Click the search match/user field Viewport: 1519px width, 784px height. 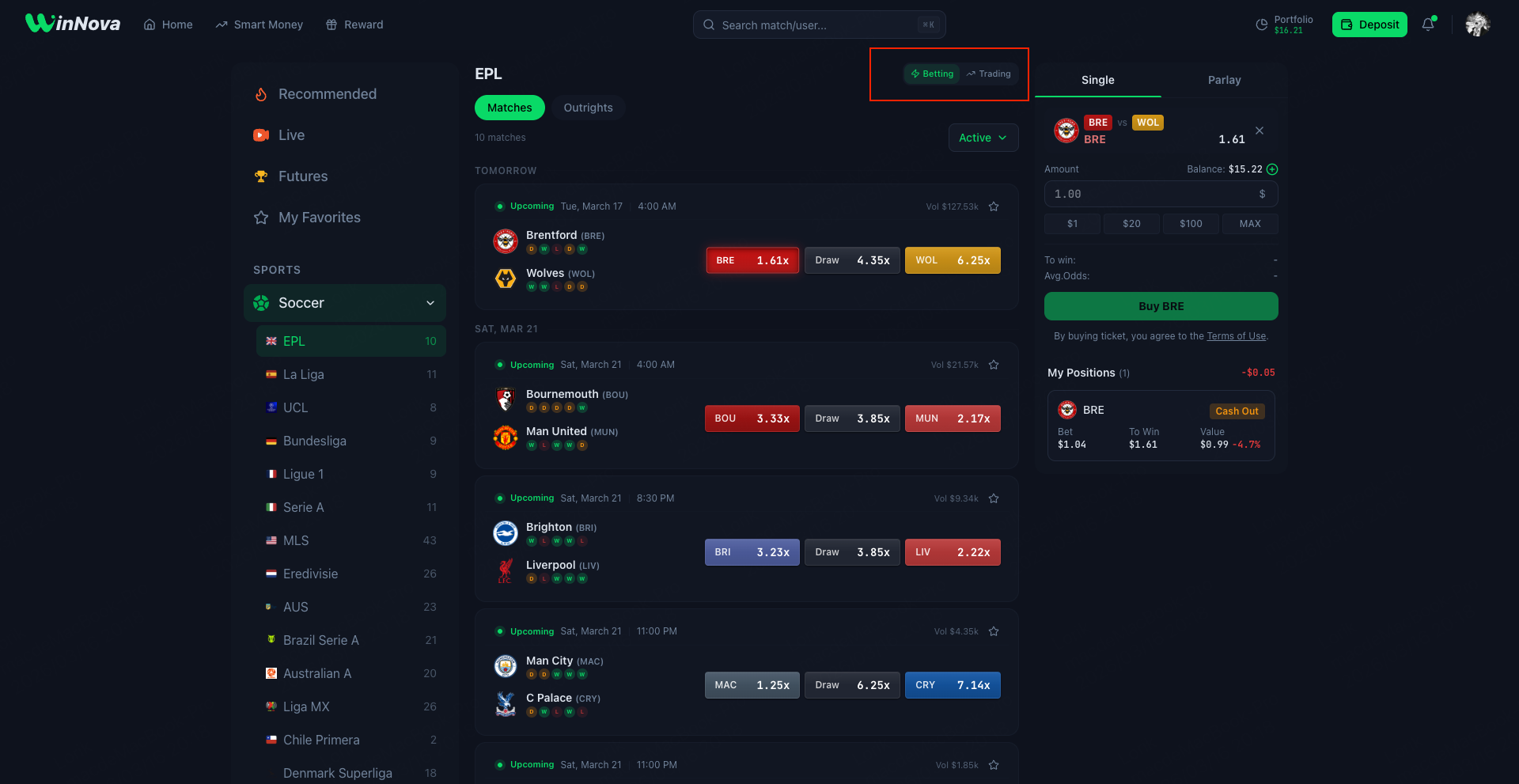[x=819, y=25]
